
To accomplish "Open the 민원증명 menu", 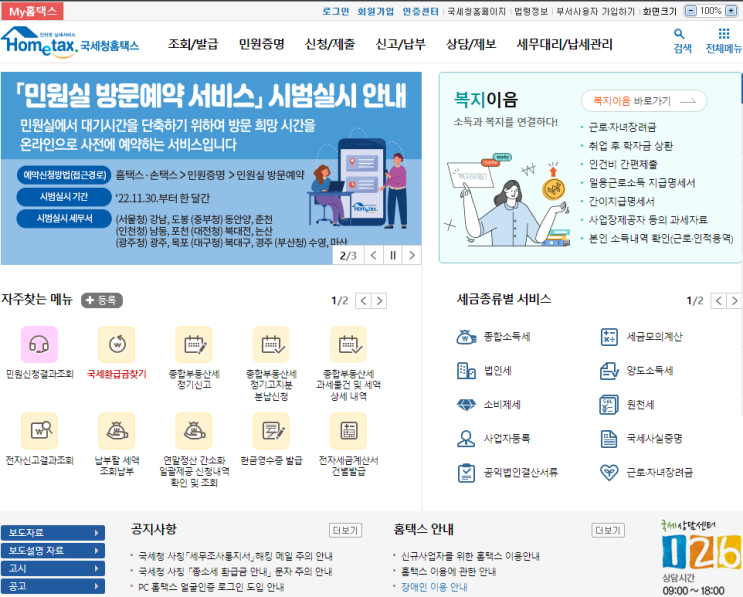I will pyautogui.click(x=262, y=44).
